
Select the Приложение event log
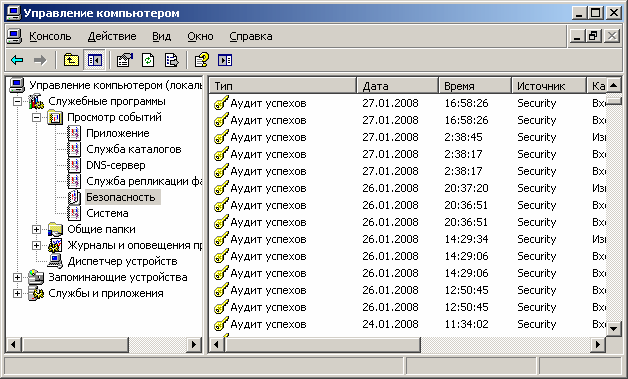click(x=118, y=133)
